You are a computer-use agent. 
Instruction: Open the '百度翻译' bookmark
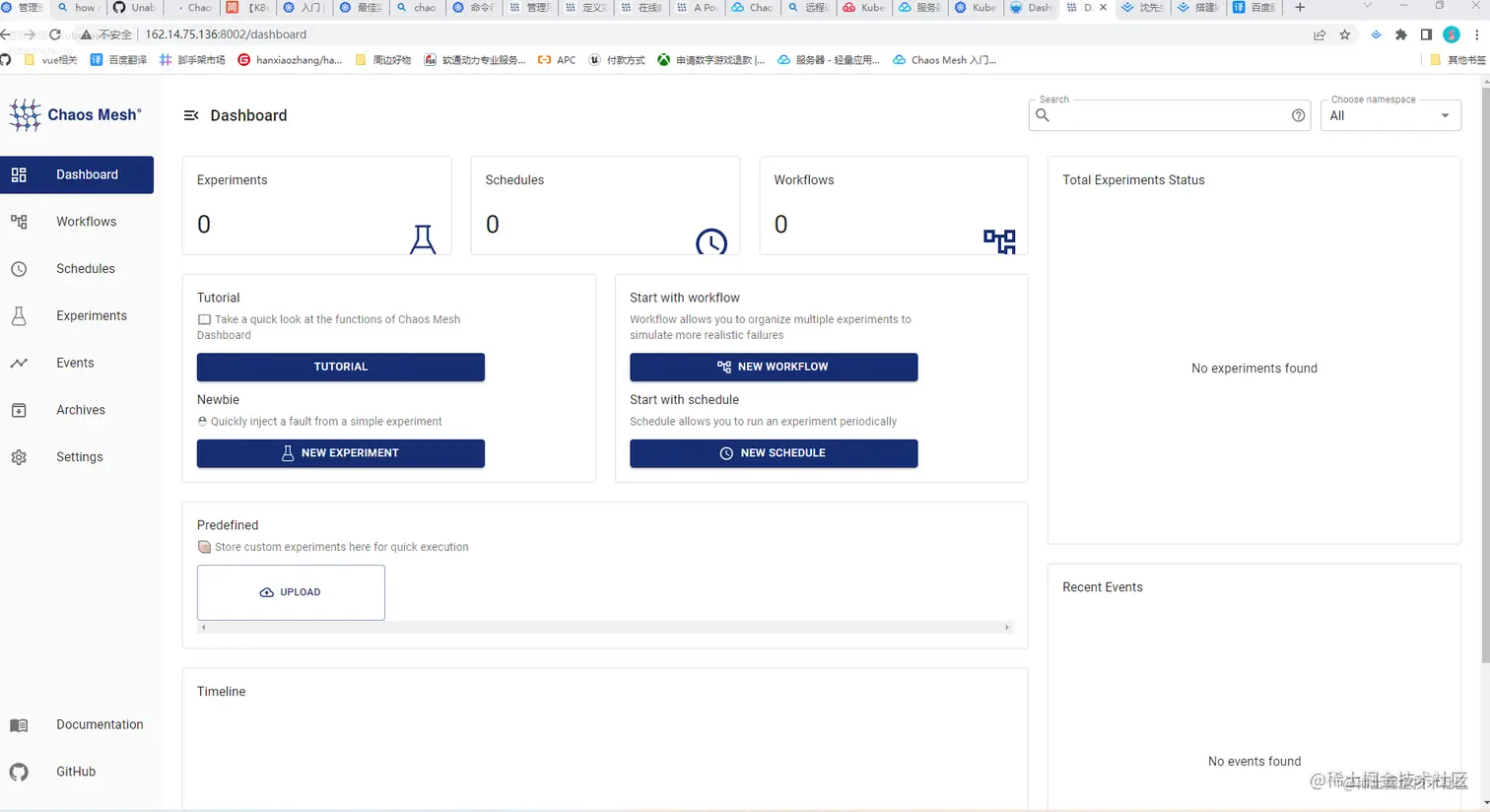pyautogui.click(x=118, y=60)
